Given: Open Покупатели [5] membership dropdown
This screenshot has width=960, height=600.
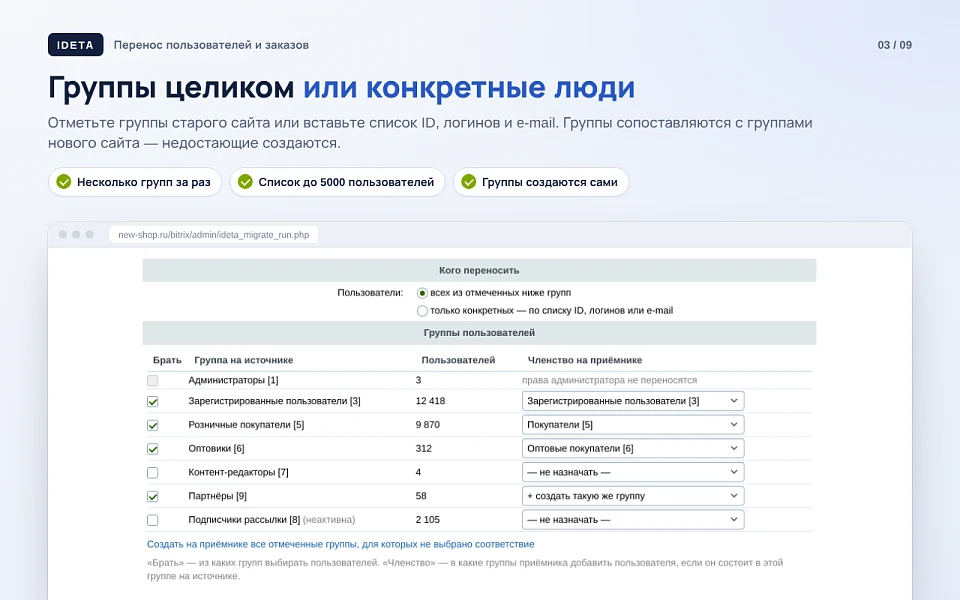Looking at the screenshot, I should point(633,425).
